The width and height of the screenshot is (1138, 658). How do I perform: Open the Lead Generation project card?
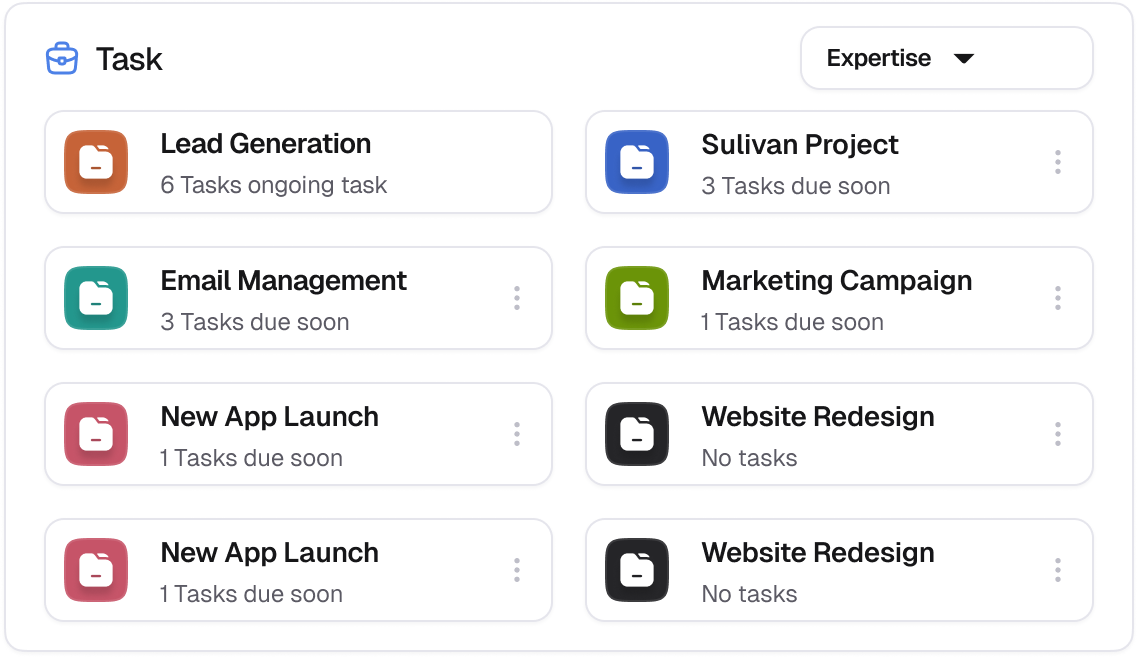pos(297,162)
